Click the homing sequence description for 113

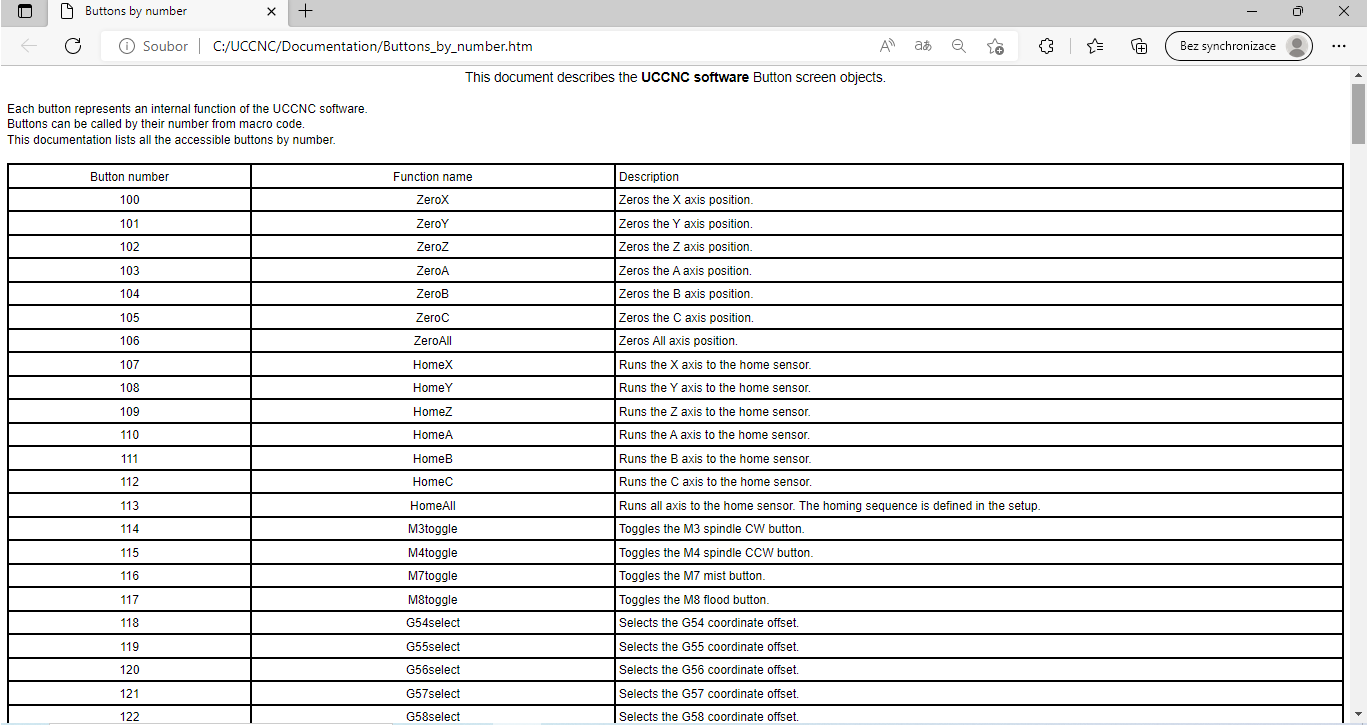(x=830, y=506)
